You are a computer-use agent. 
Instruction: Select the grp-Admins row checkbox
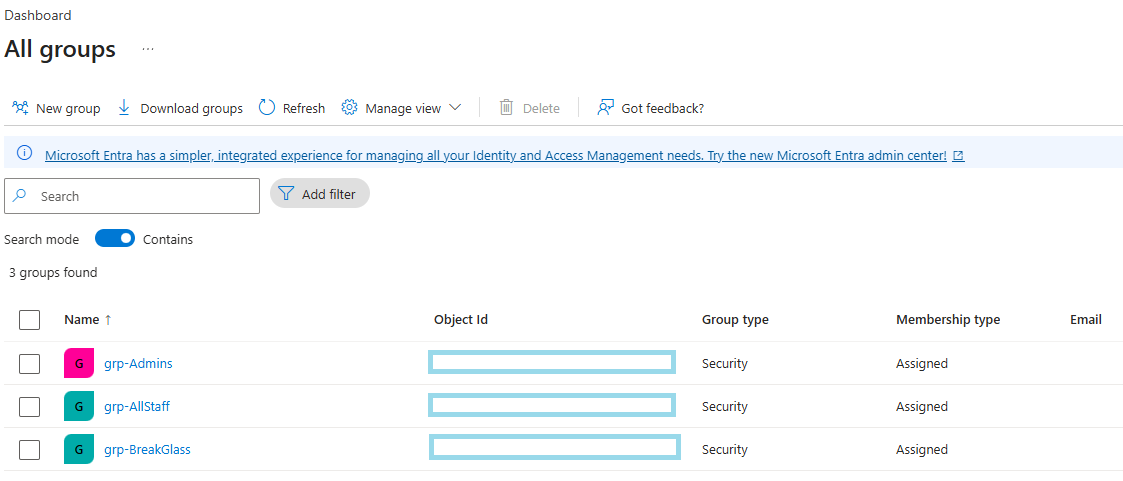coord(29,364)
